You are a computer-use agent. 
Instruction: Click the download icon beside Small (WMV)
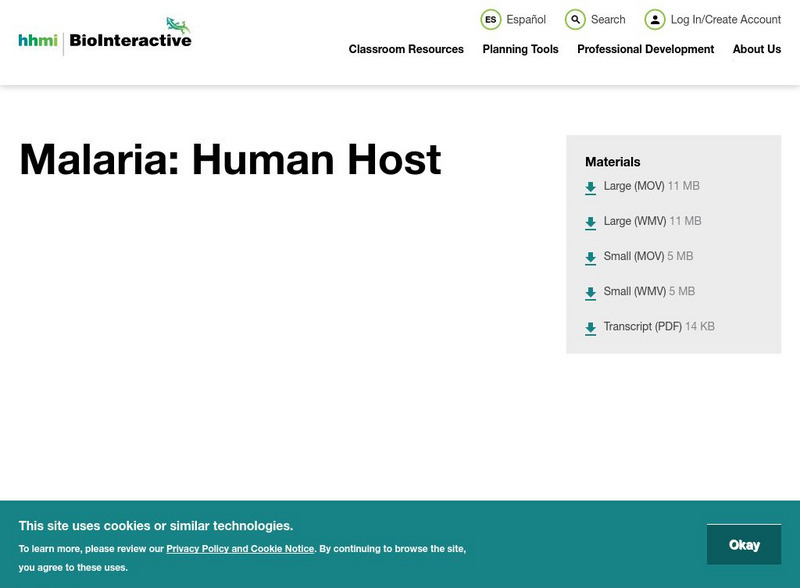click(x=589, y=291)
